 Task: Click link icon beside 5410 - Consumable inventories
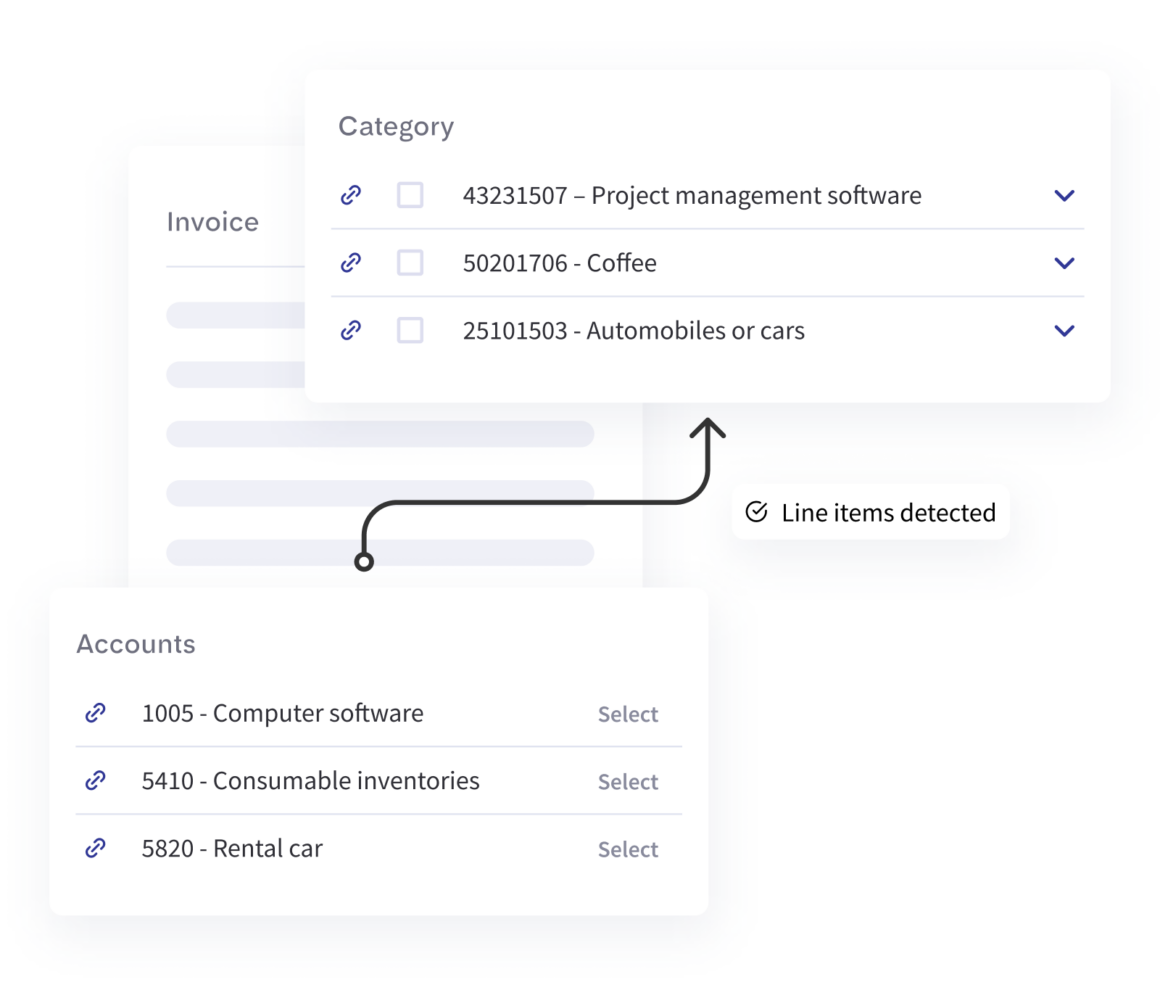point(95,780)
